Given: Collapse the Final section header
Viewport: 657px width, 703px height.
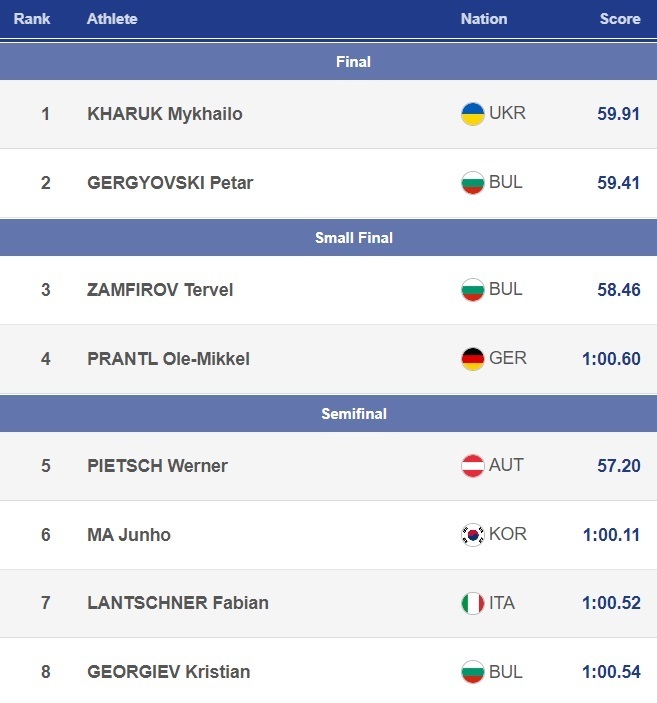Looking at the screenshot, I should point(353,62).
